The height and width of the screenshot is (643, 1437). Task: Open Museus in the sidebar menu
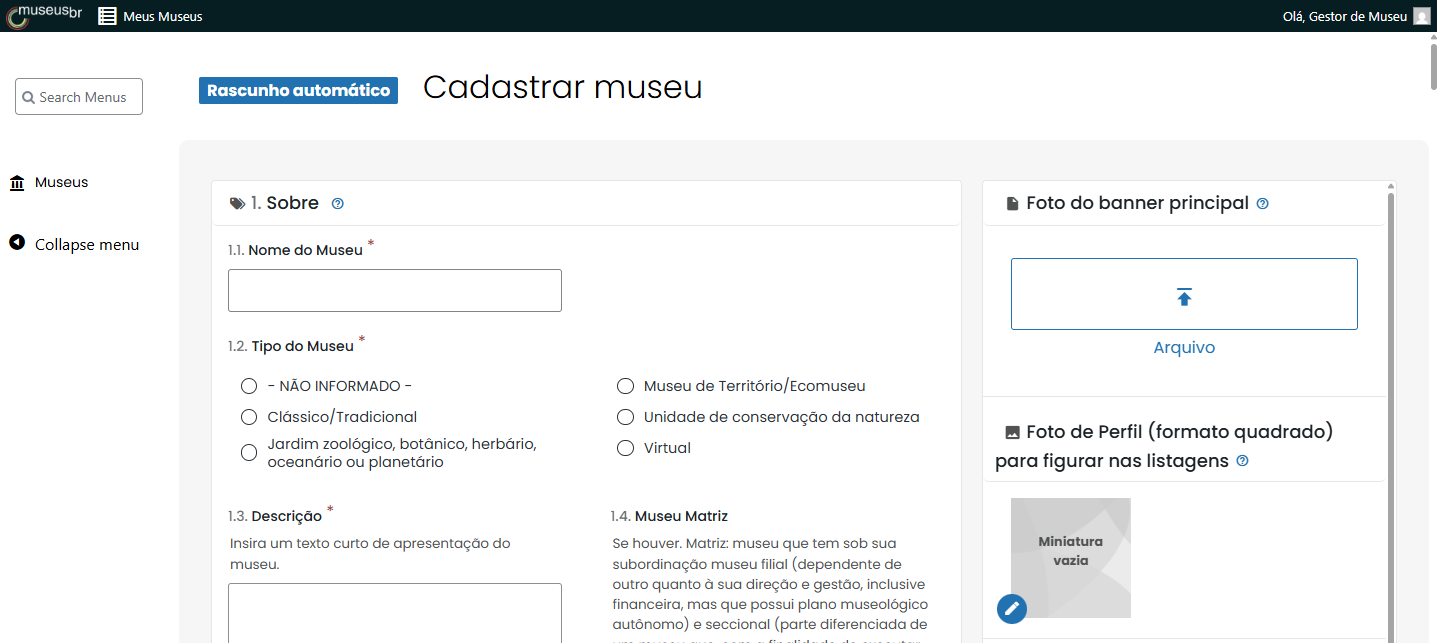tap(61, 182)
